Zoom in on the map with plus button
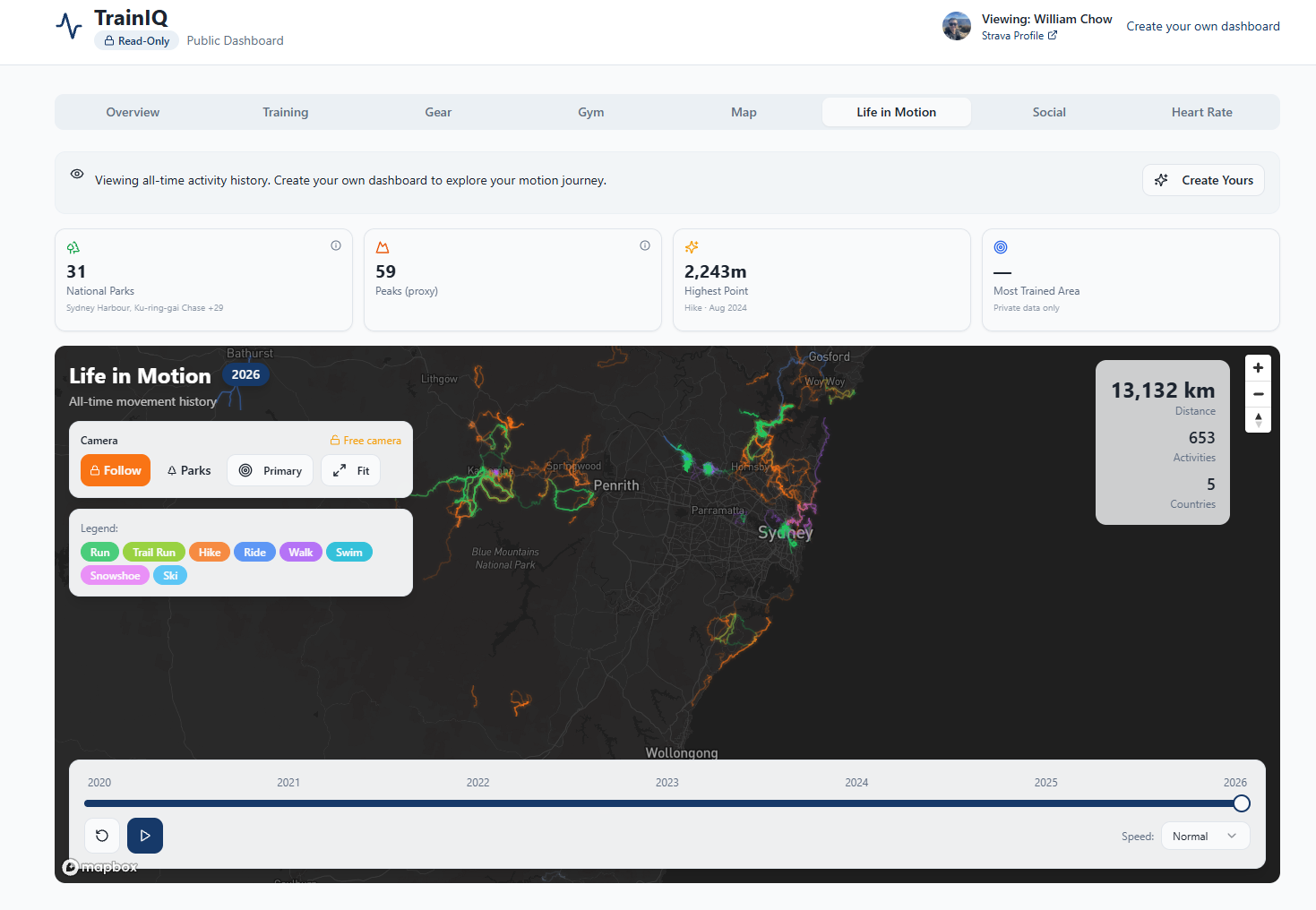The height and width of the screenshot is (910, 1316). point(1258,368)
